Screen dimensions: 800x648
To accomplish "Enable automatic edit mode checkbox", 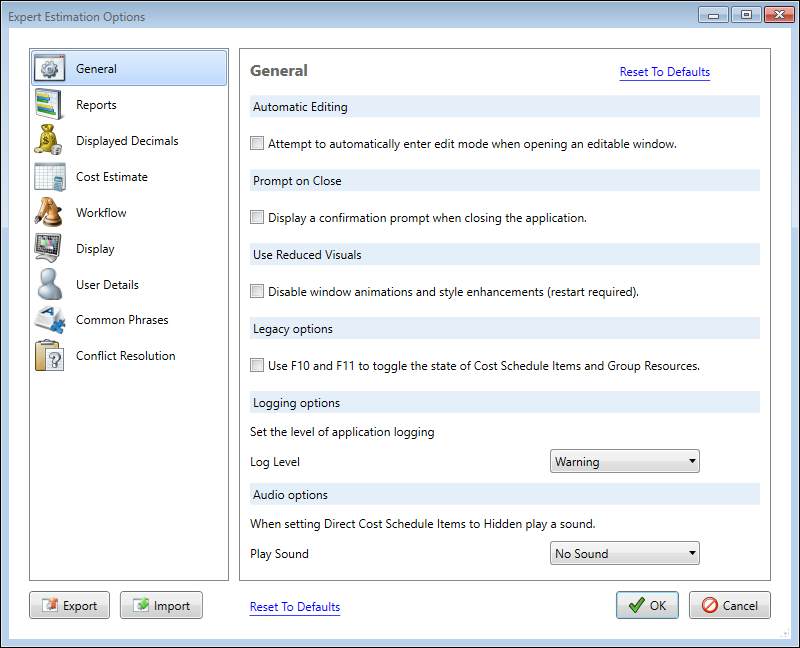I will coord(258,144).
